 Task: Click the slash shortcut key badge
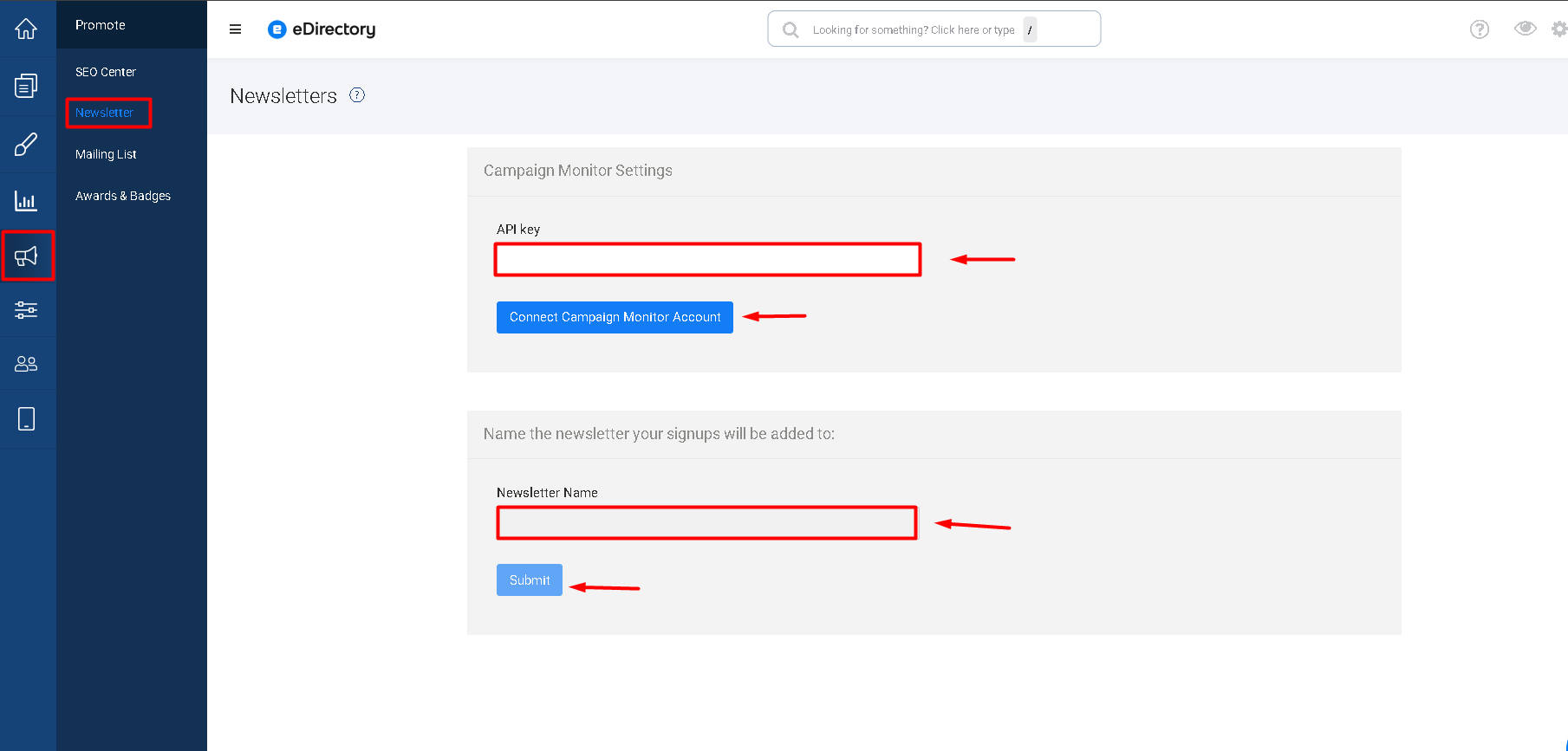1030,29
